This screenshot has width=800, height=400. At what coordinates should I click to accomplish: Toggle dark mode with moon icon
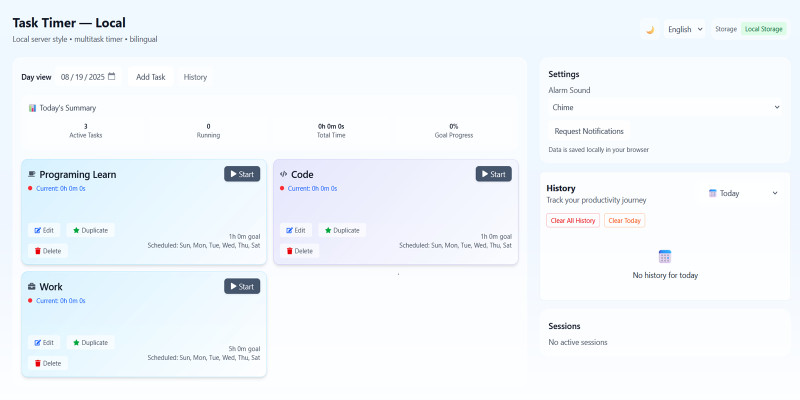[x=649, y=30]
